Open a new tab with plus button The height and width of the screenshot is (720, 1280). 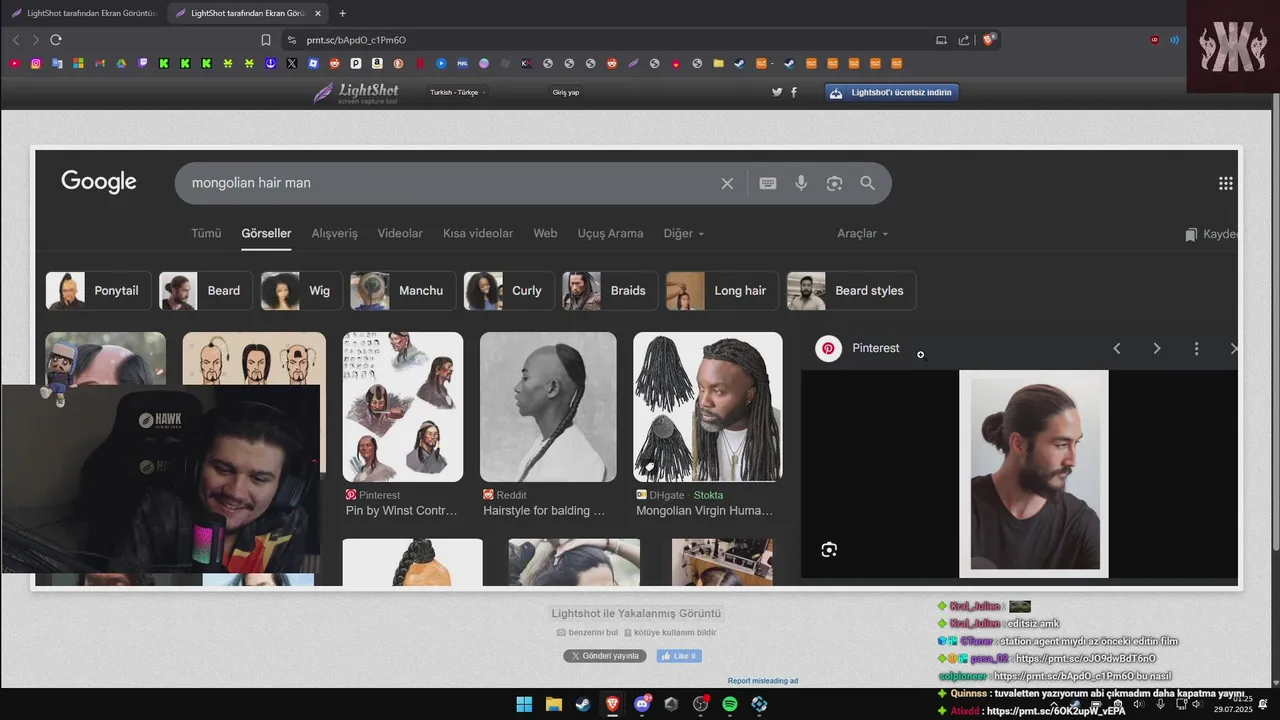click(343, 13)
